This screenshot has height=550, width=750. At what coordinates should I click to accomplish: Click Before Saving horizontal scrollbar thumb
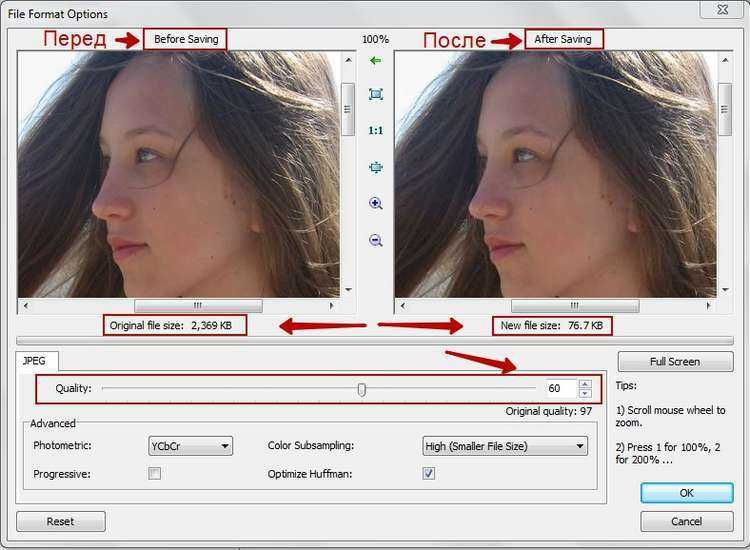pyautogui.click(x=198, y=305)
